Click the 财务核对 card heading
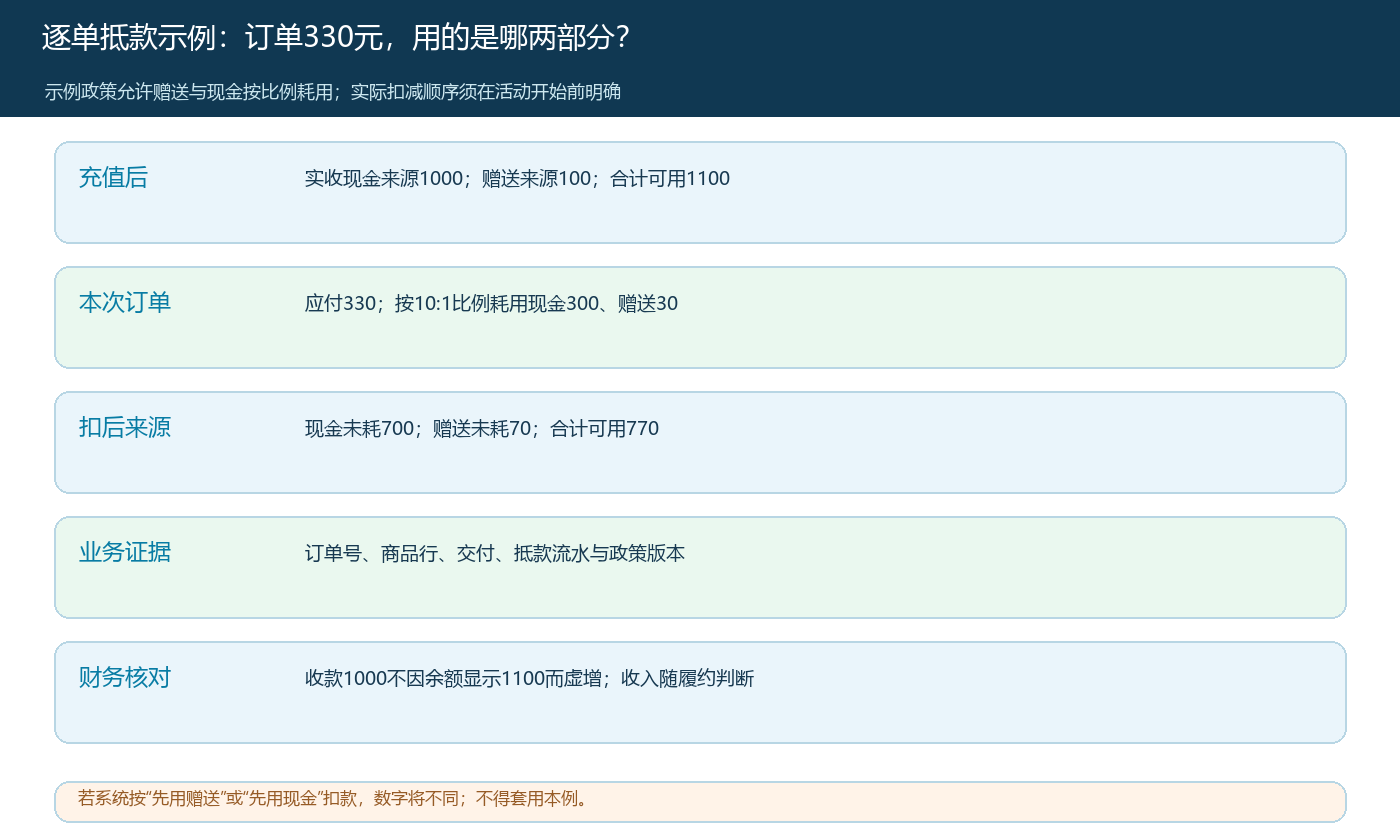This screenshot has width=1400, height=840. pos(125,678)
